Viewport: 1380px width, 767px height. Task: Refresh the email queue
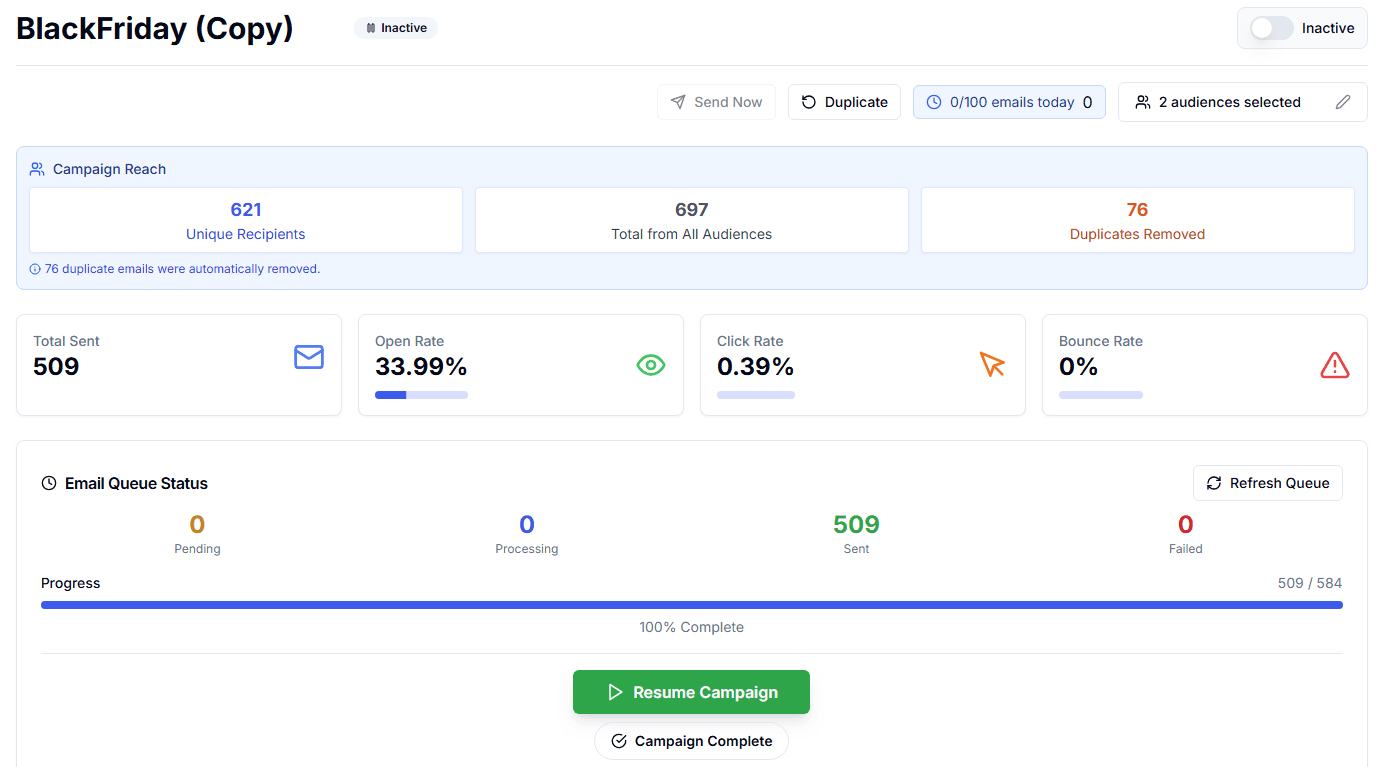tap(1267, 483)
